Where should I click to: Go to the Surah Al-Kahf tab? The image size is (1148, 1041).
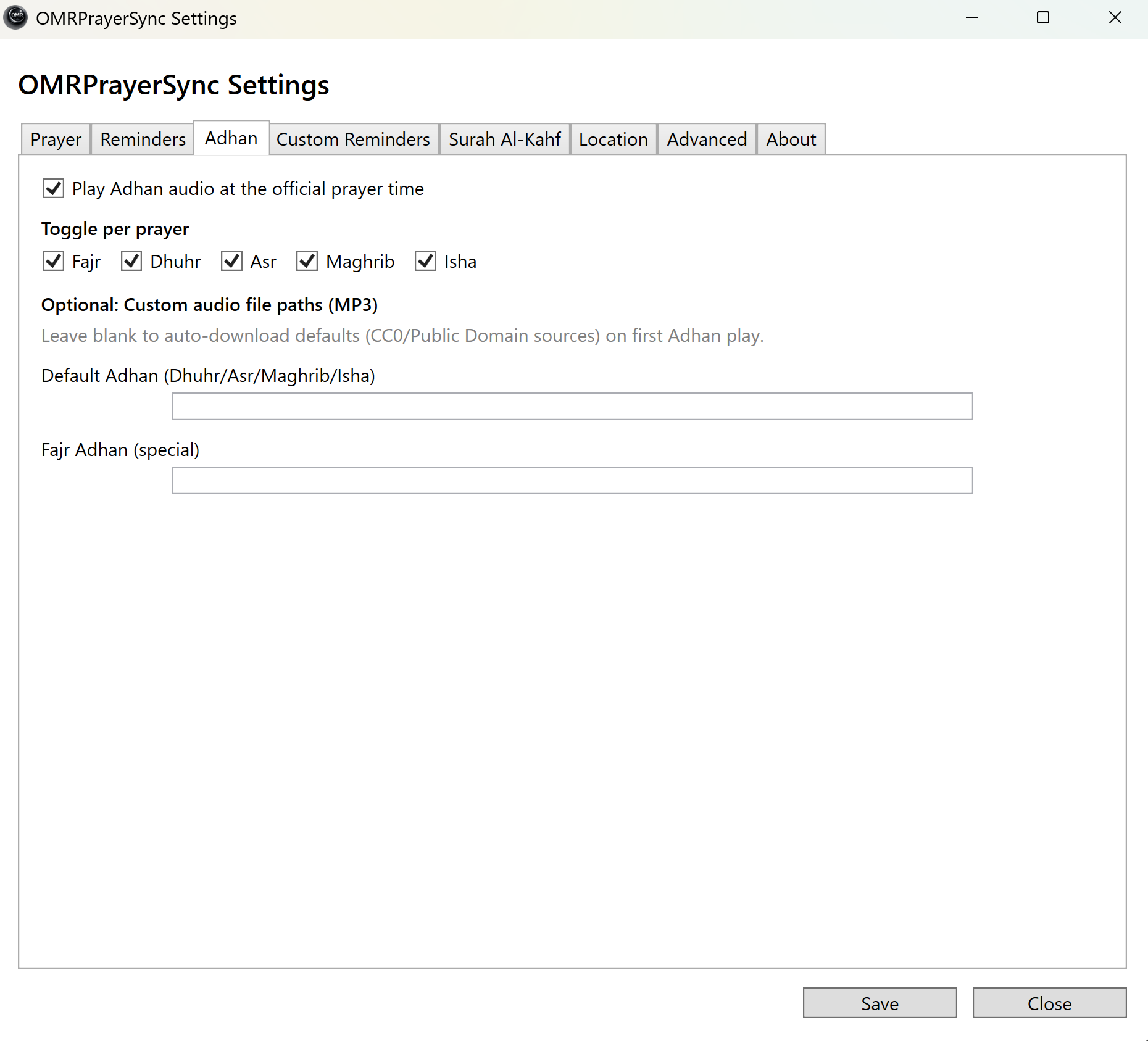click(x=505, y=139)
